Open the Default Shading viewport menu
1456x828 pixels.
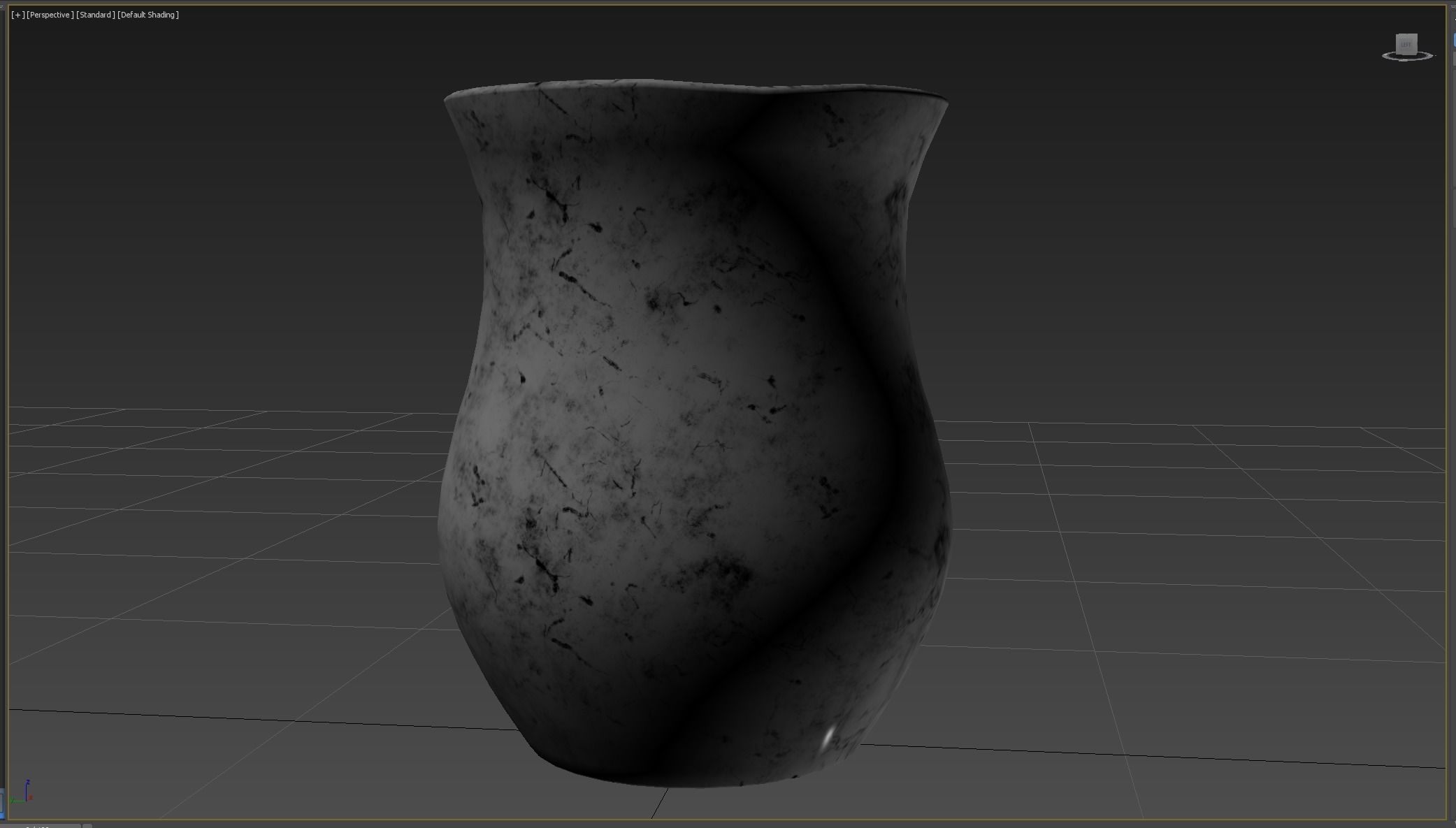pos(148,15)
